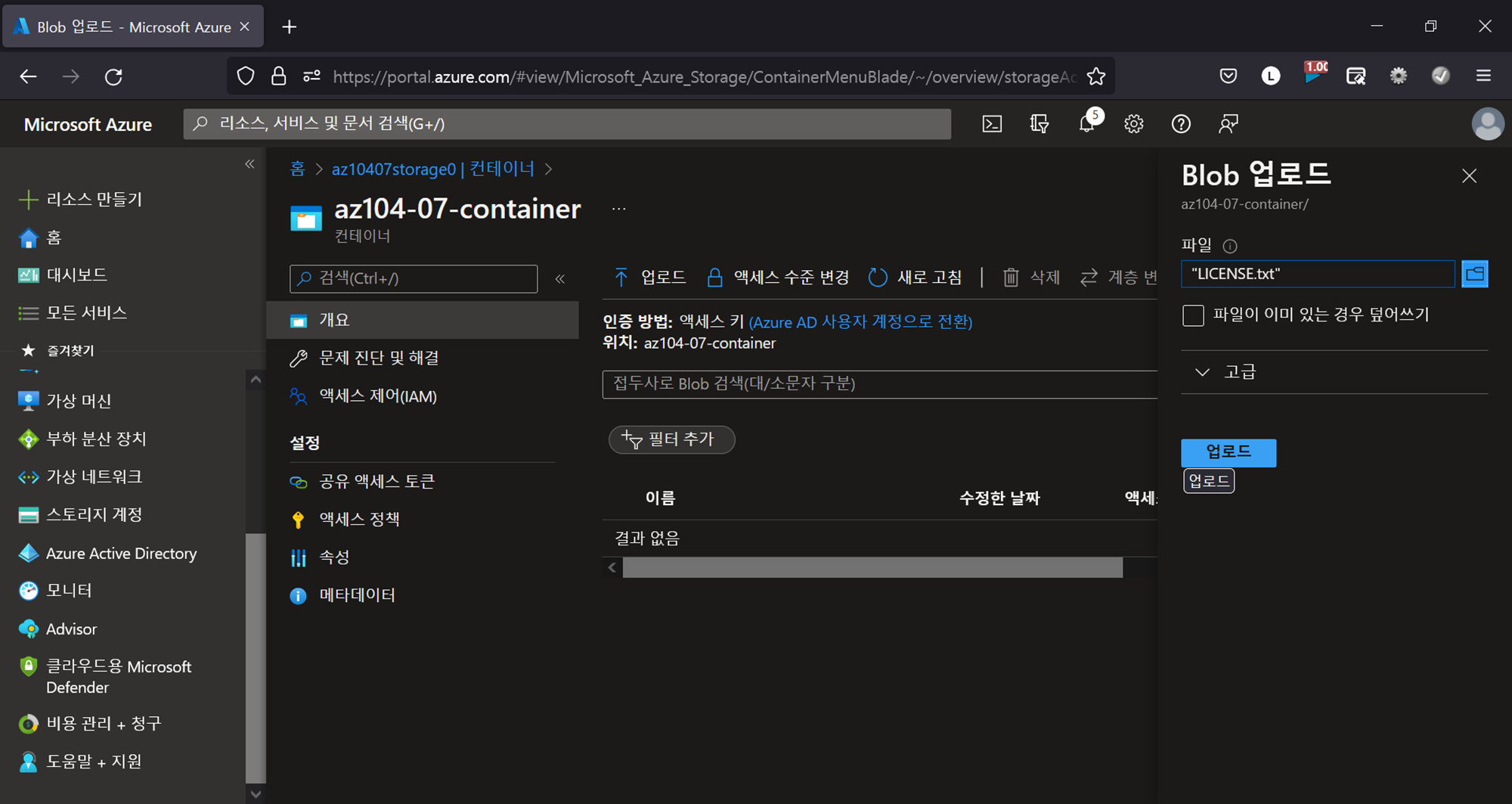Viewport: 1512px width, 804px height.
Task: Reload the browser page
Action: (x=113, y=76)
